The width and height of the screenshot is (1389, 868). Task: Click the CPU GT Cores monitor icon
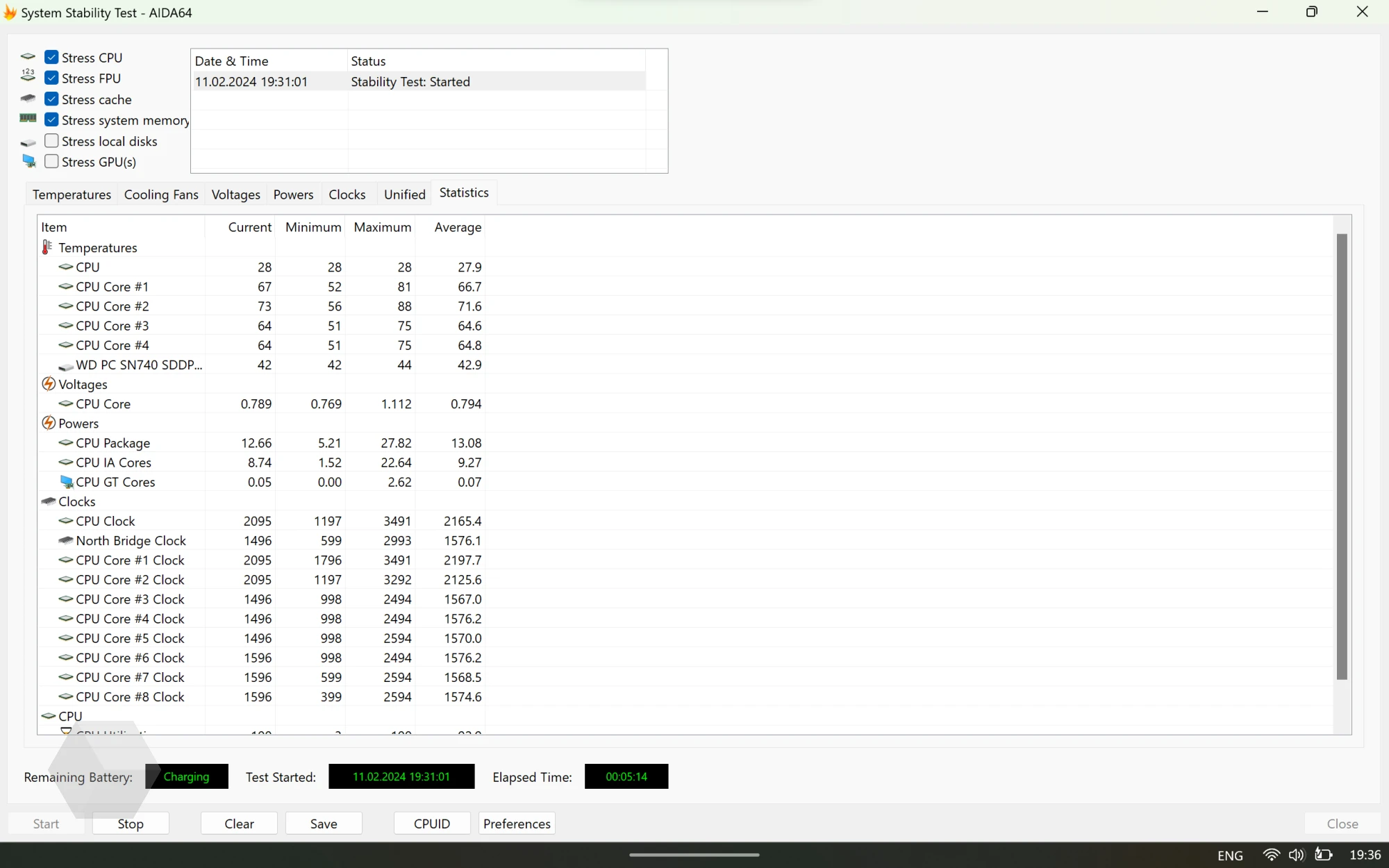point(67,482)
